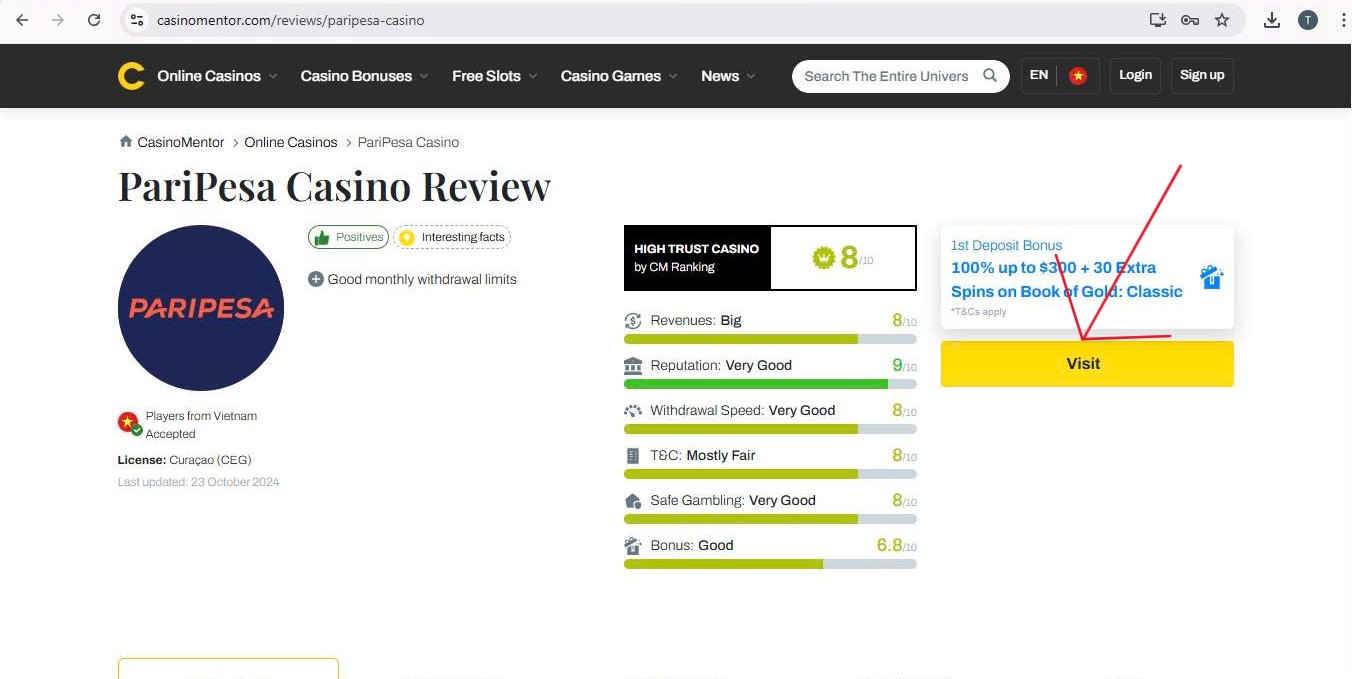The image size is (1352, 679).
Task: Go to CasinoMentor breadcrumb link
Action: tap(181, 142)
